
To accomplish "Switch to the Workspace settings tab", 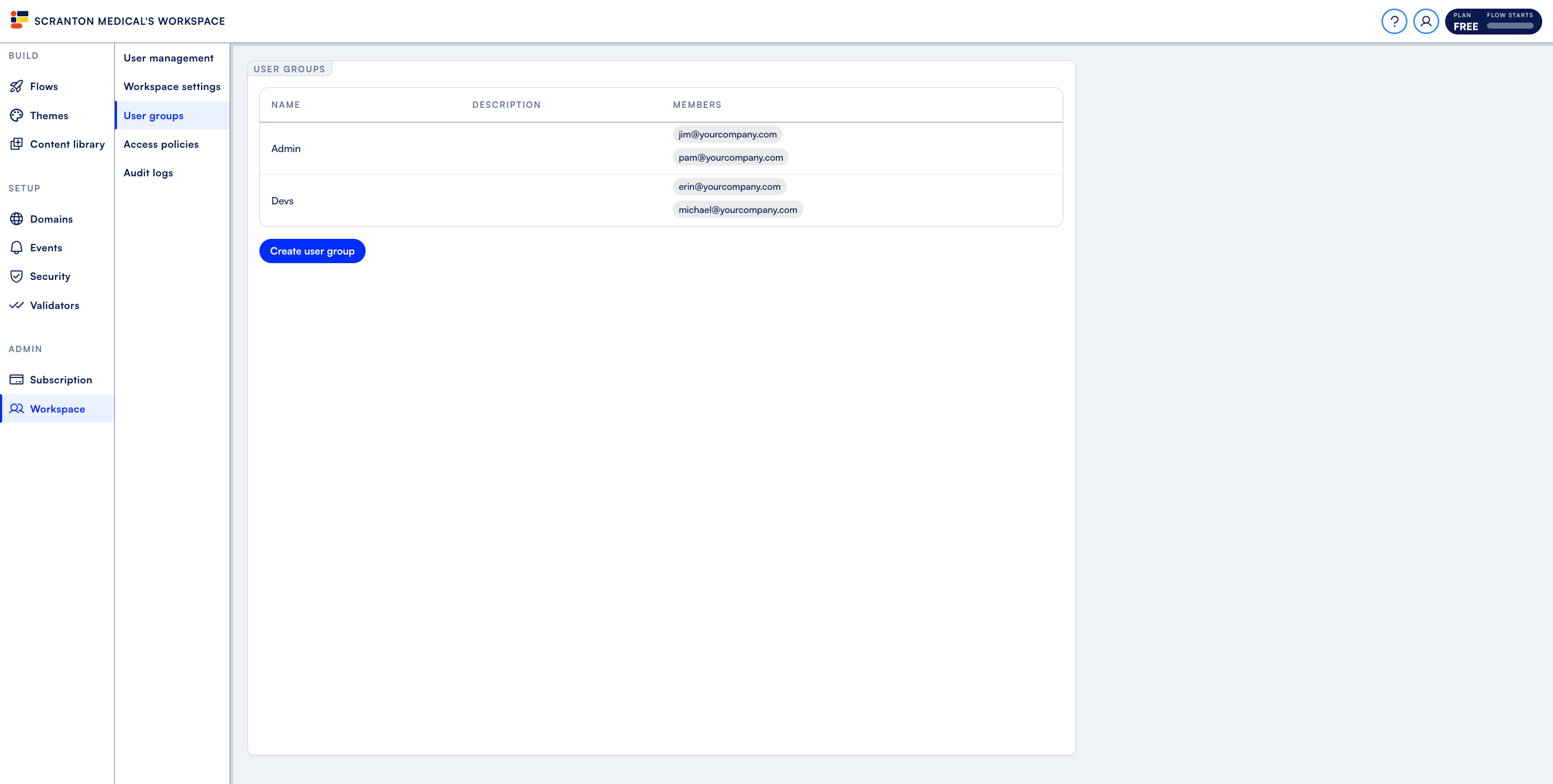I will coord(172,86).
